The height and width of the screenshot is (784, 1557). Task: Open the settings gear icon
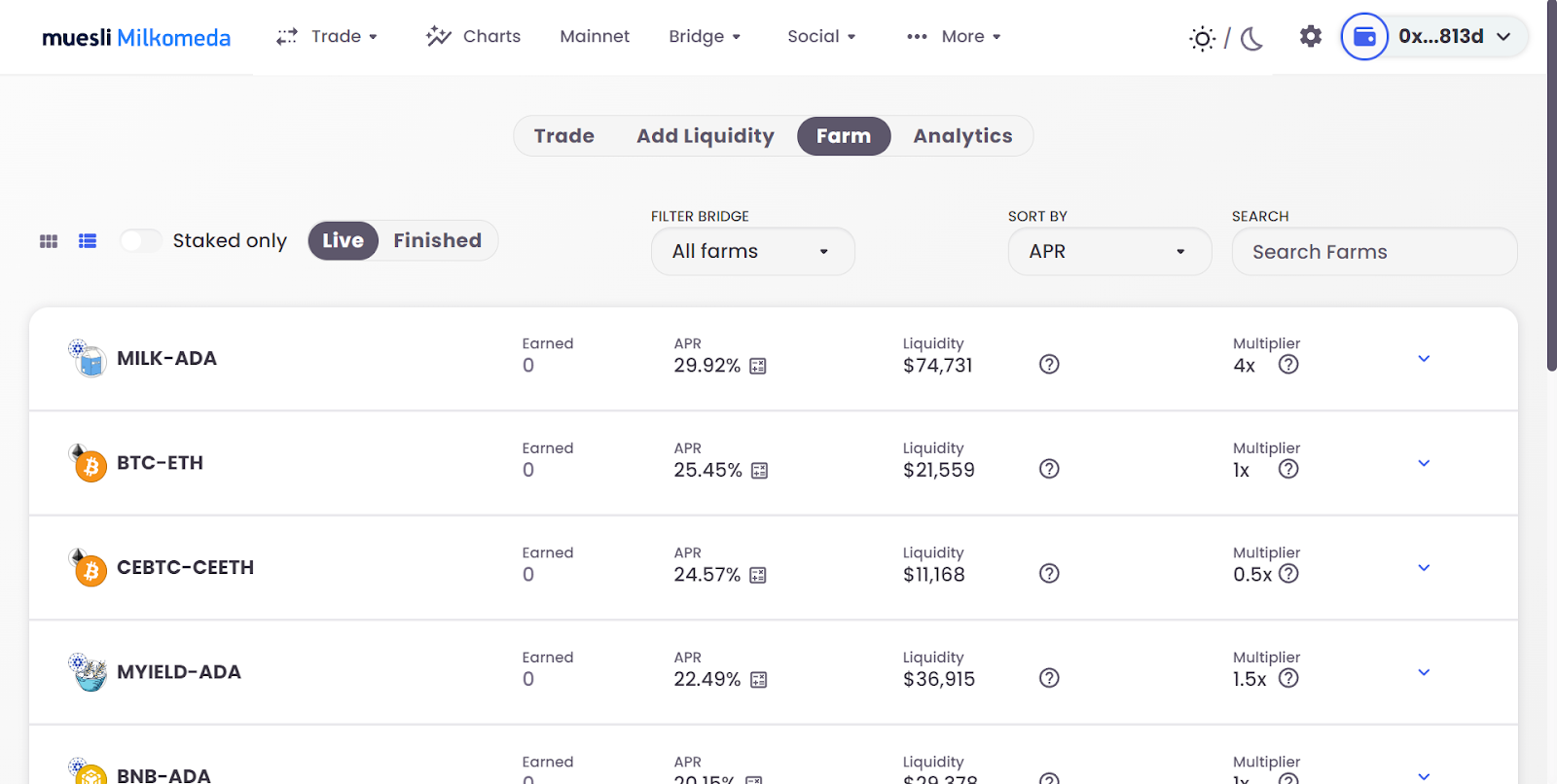click(1311, 37)
